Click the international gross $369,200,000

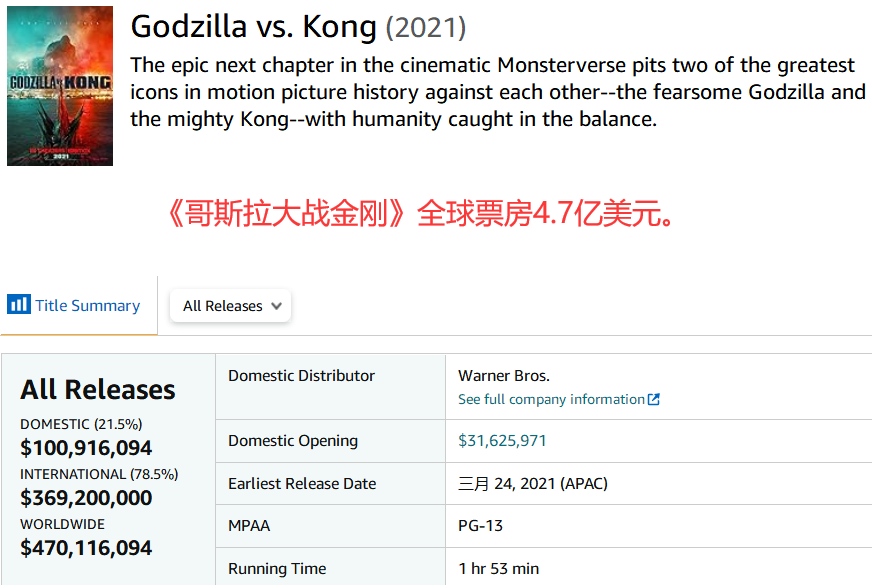[86, 498]
